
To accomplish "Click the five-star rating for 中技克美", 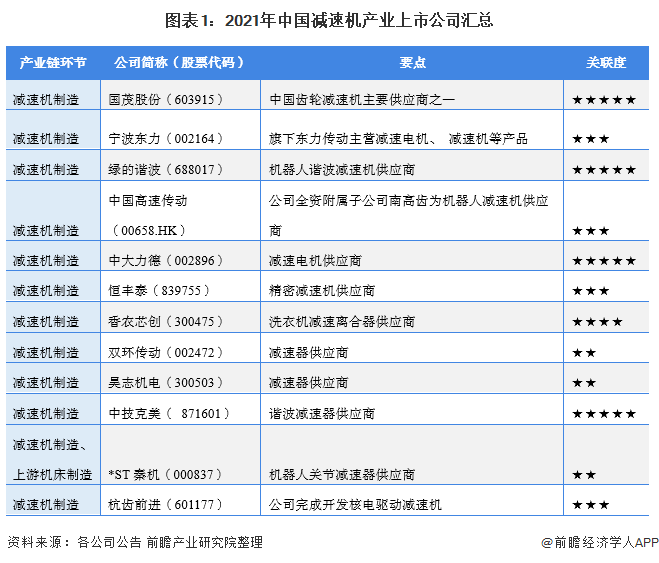I will (x=603, y=414).
